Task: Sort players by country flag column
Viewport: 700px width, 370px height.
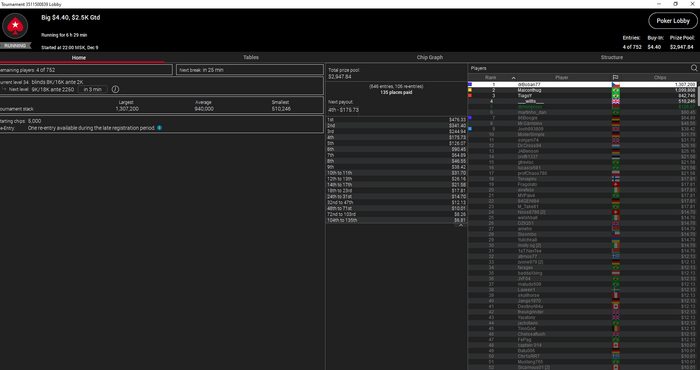Action: click(x=615, y=78)
